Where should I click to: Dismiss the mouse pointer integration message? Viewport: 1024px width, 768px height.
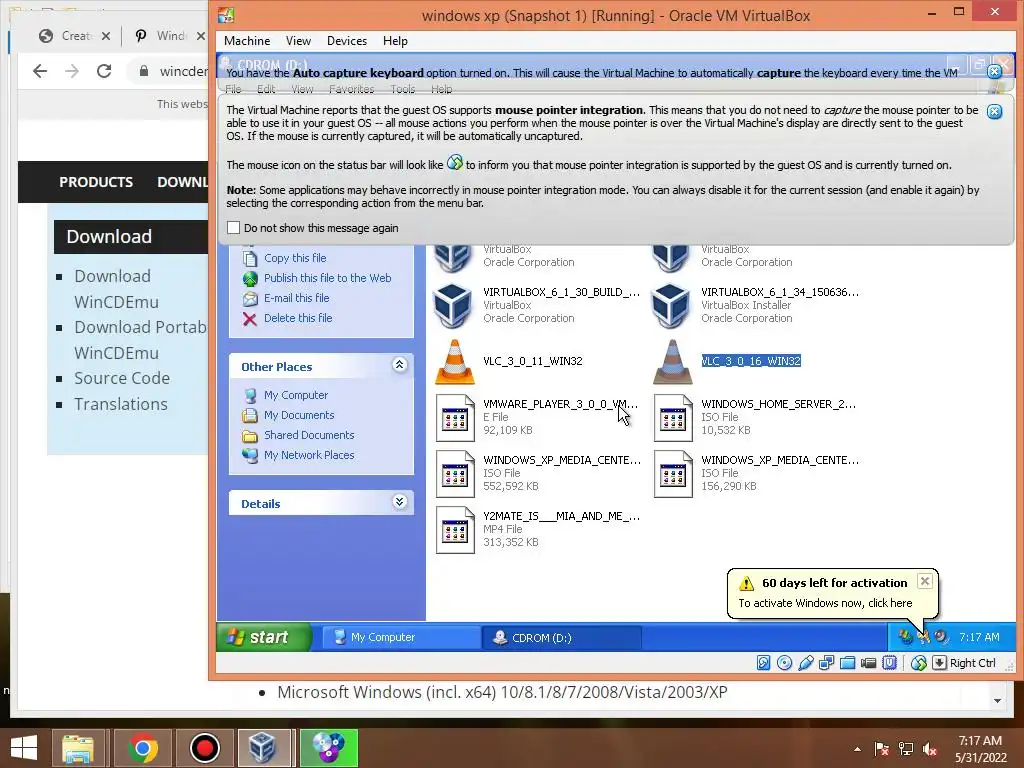point(994,112)
